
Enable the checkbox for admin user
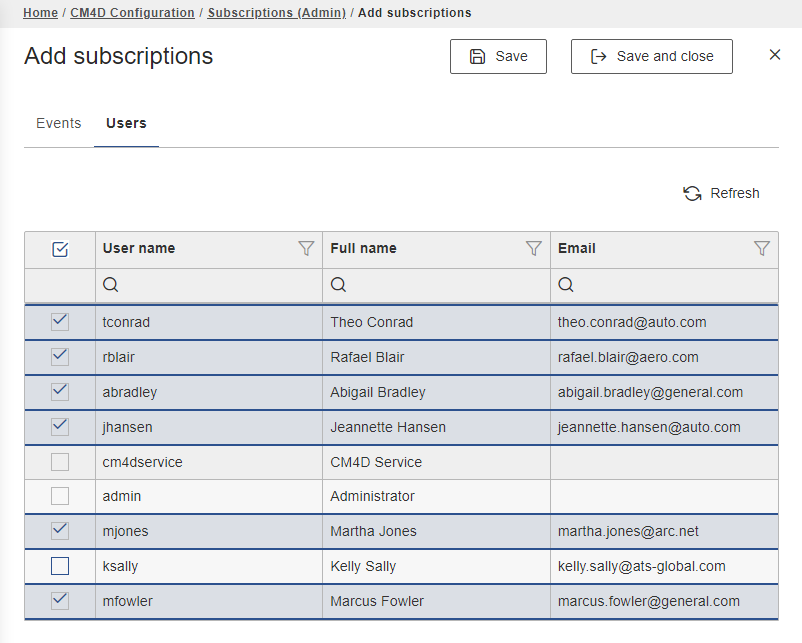(60, 496)
